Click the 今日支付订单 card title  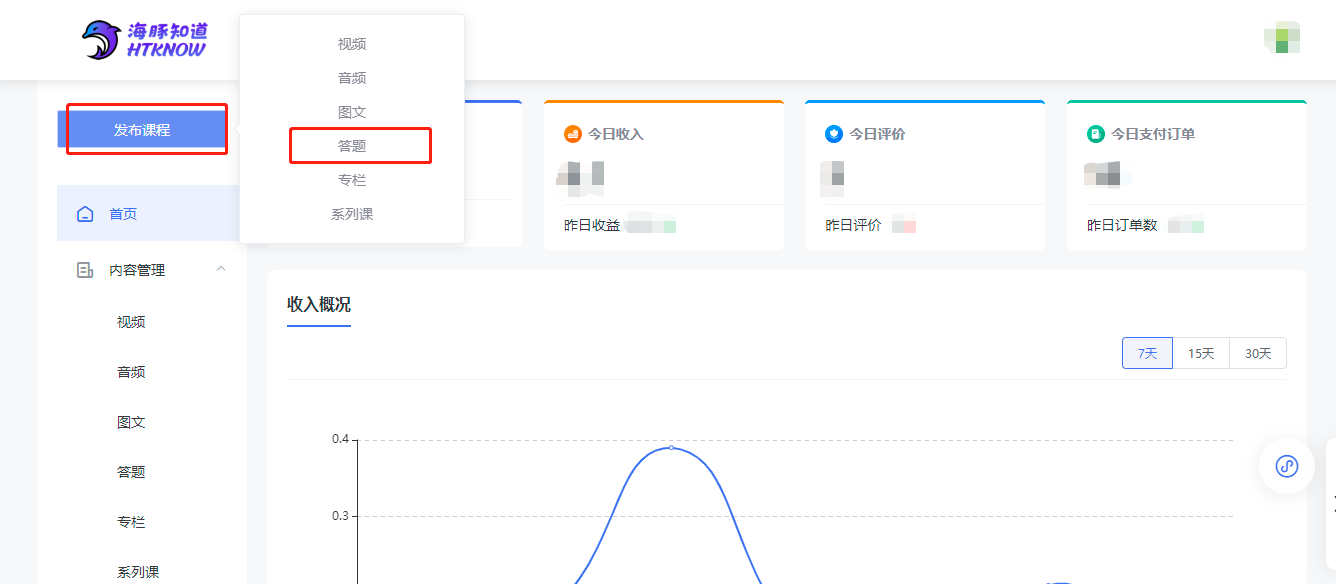pyautogui.click(x=1153, y=134)
